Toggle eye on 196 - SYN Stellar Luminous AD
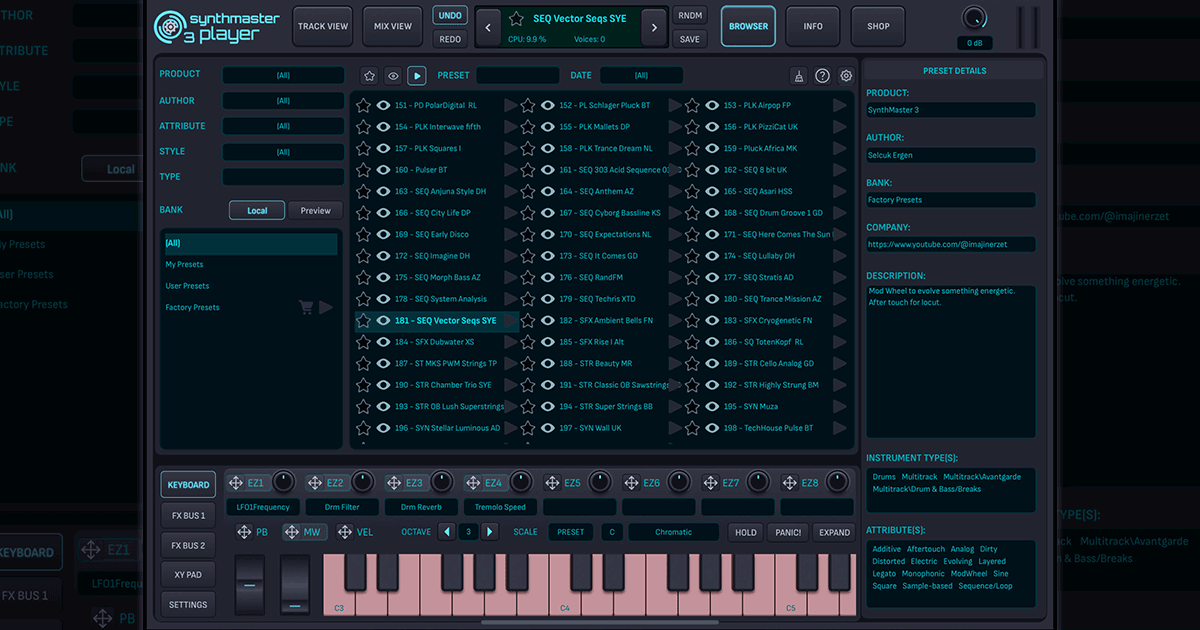 tap(383, 428)
